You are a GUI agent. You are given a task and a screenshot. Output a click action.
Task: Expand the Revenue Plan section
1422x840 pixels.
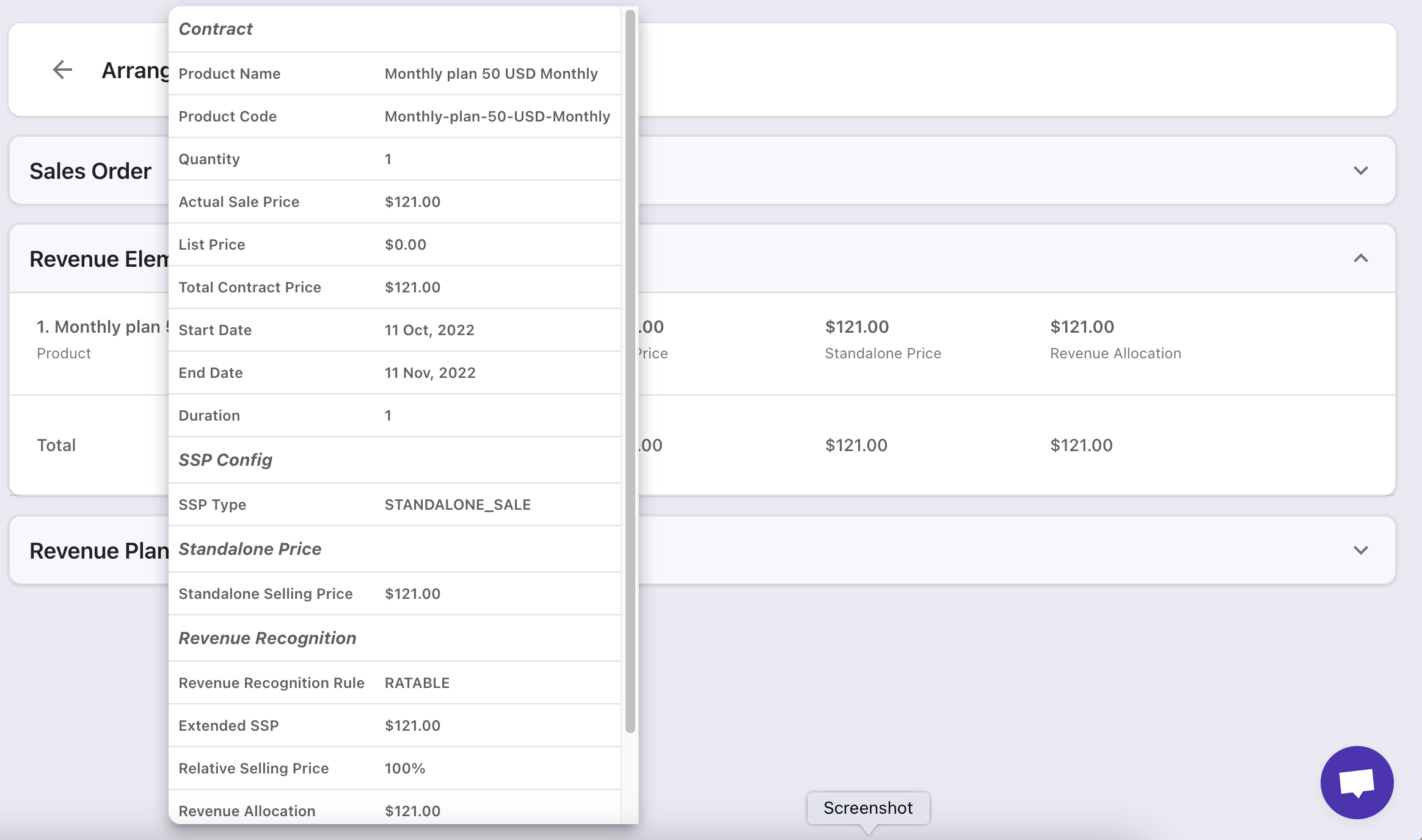point(1360,551)
